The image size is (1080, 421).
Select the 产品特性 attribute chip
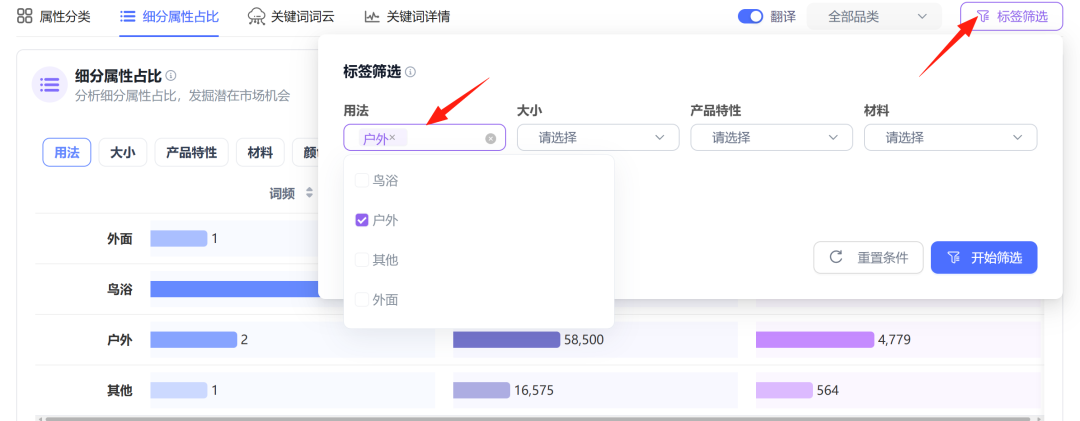click(191, 152)
